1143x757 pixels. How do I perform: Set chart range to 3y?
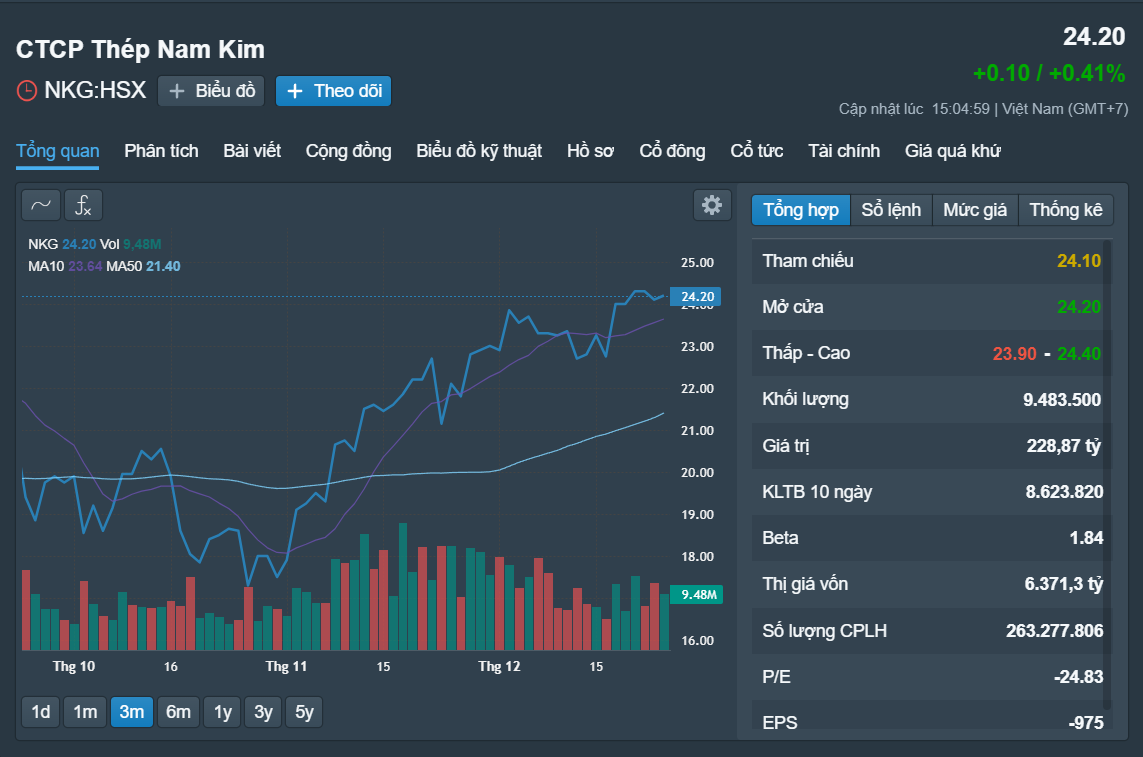(x=263, y=712)
